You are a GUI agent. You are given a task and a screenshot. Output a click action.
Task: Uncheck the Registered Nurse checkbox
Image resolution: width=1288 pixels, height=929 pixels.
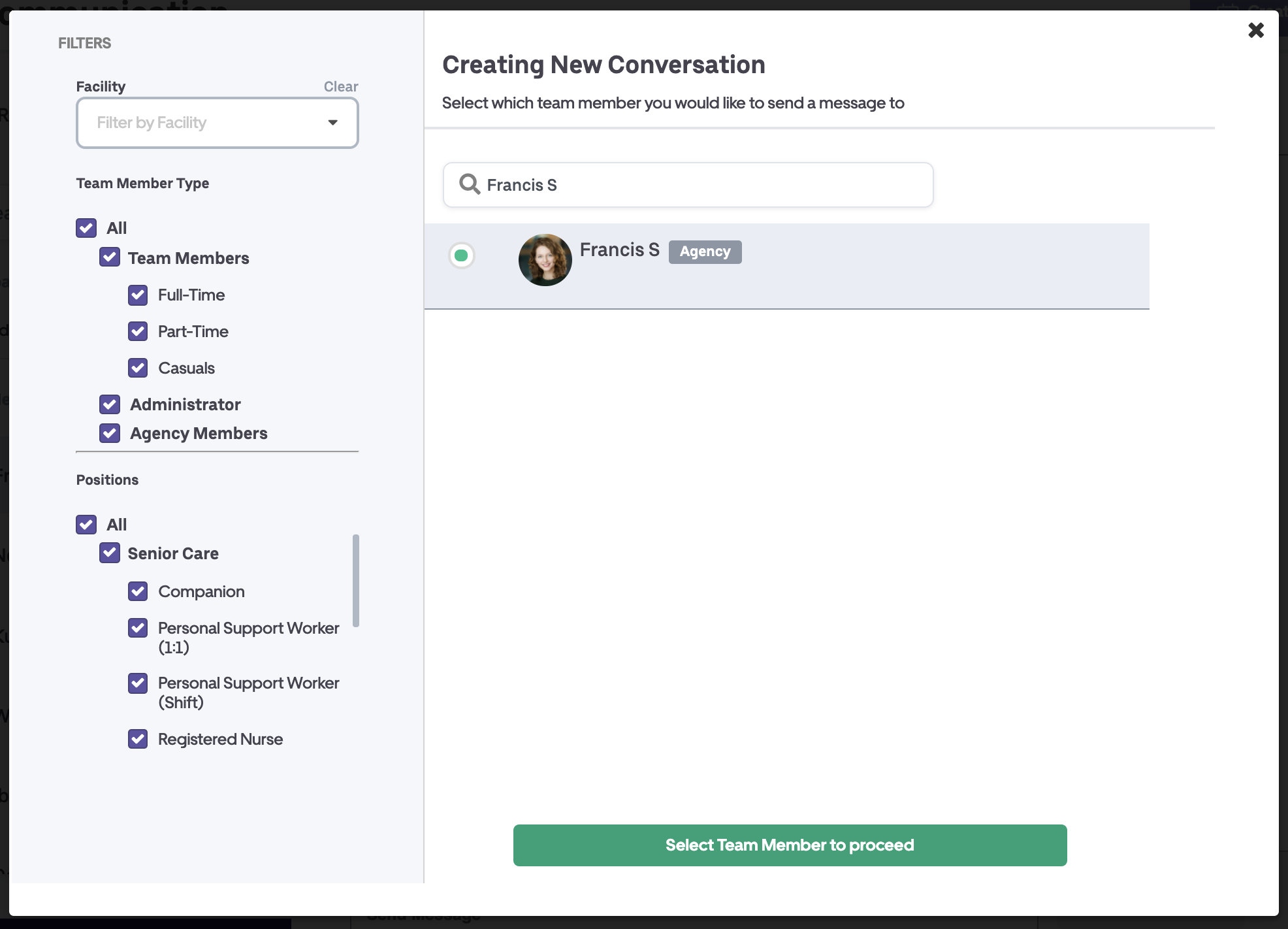click(x=138, y=739)
